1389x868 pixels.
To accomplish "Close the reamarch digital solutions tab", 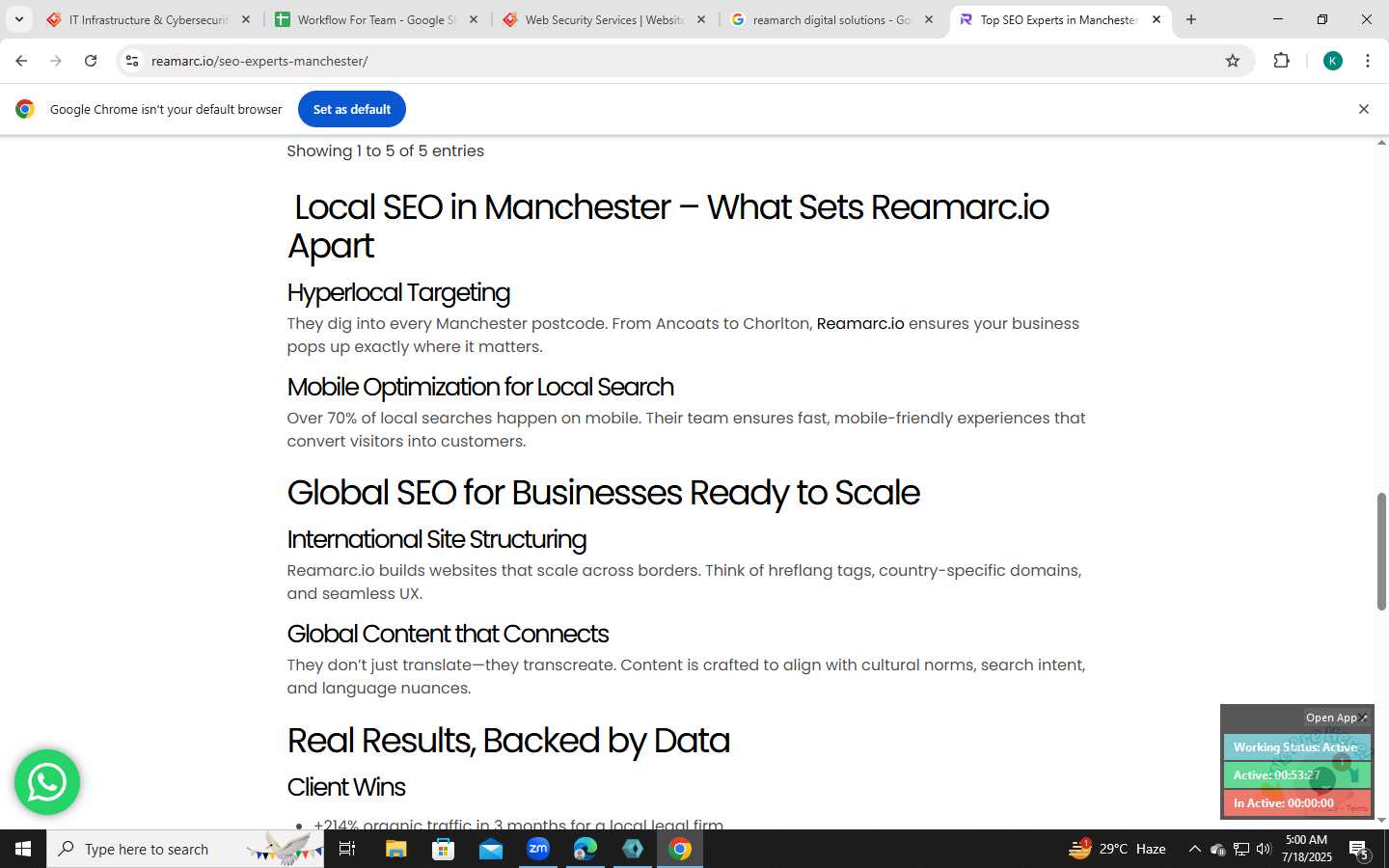I will coord(929,19).
